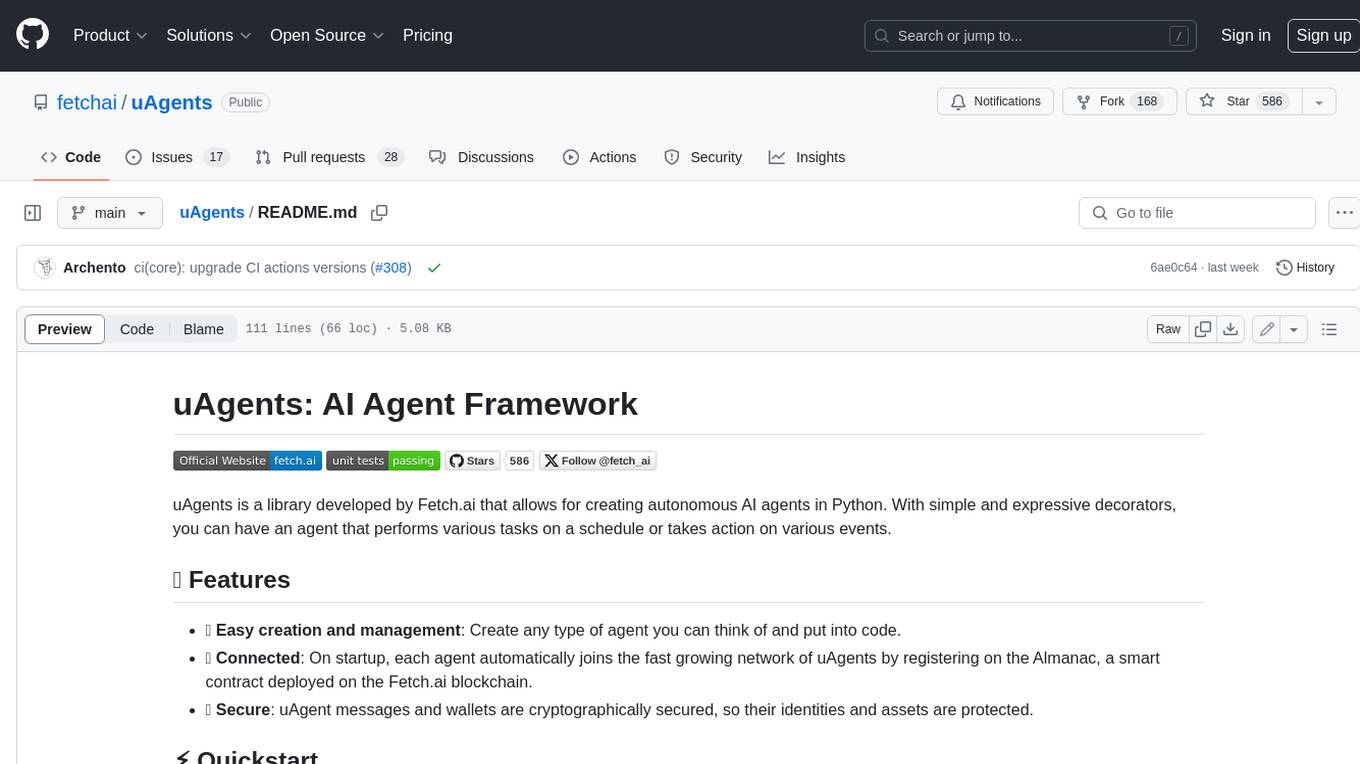Click the 586 stars count badge

point(519,461)
